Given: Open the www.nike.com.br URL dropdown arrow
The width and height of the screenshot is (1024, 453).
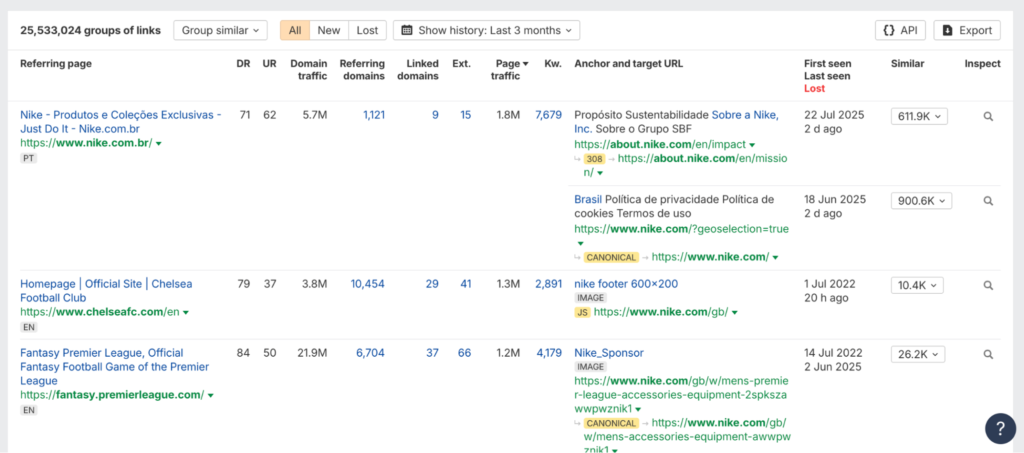Looking at the screenshot, I should coord(159,143).
